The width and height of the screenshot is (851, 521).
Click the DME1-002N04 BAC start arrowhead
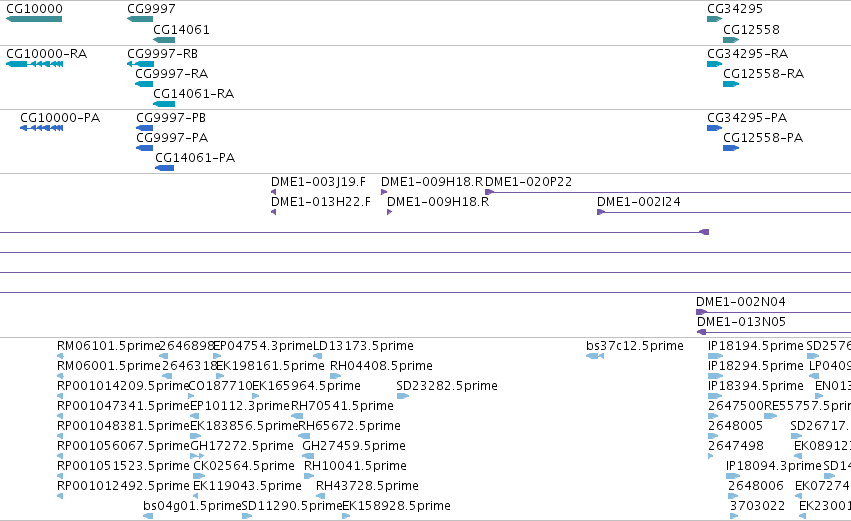click(701, 312)
